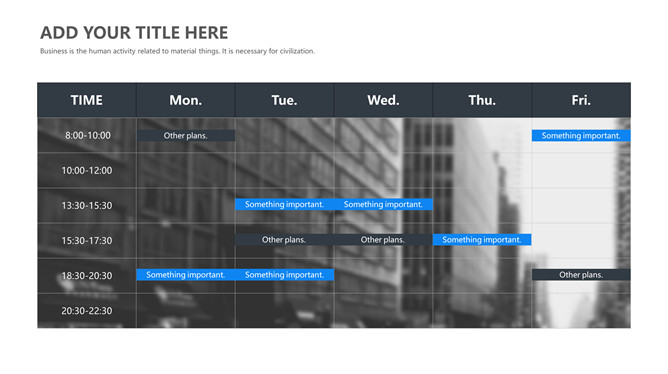Select Monday 18:30 Something important block
Screen dimensions: 668x374
[x=186, y=275]
